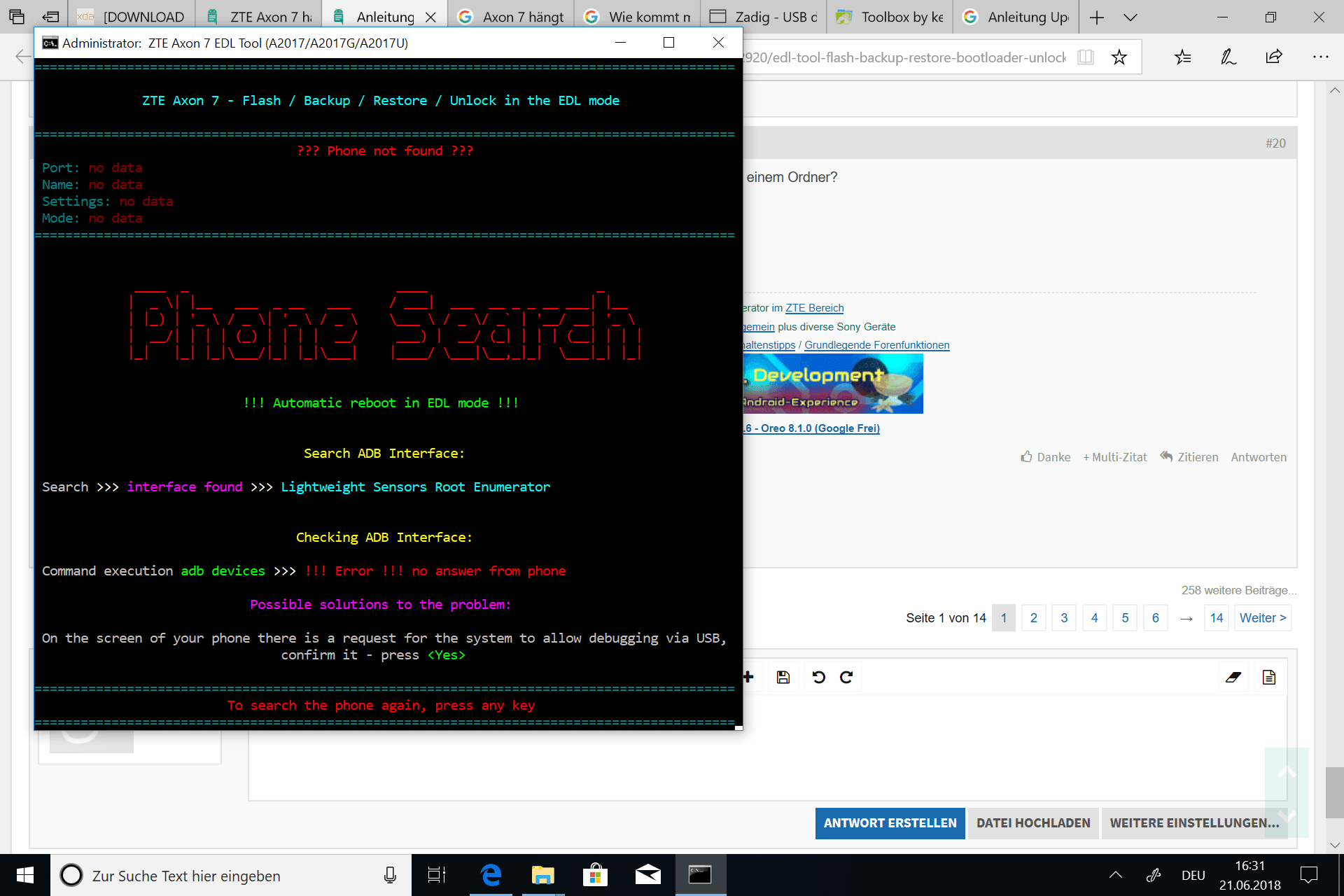Go to forum page 14
This screenshot has width=1344, height=896.
tap(1217, 618)
